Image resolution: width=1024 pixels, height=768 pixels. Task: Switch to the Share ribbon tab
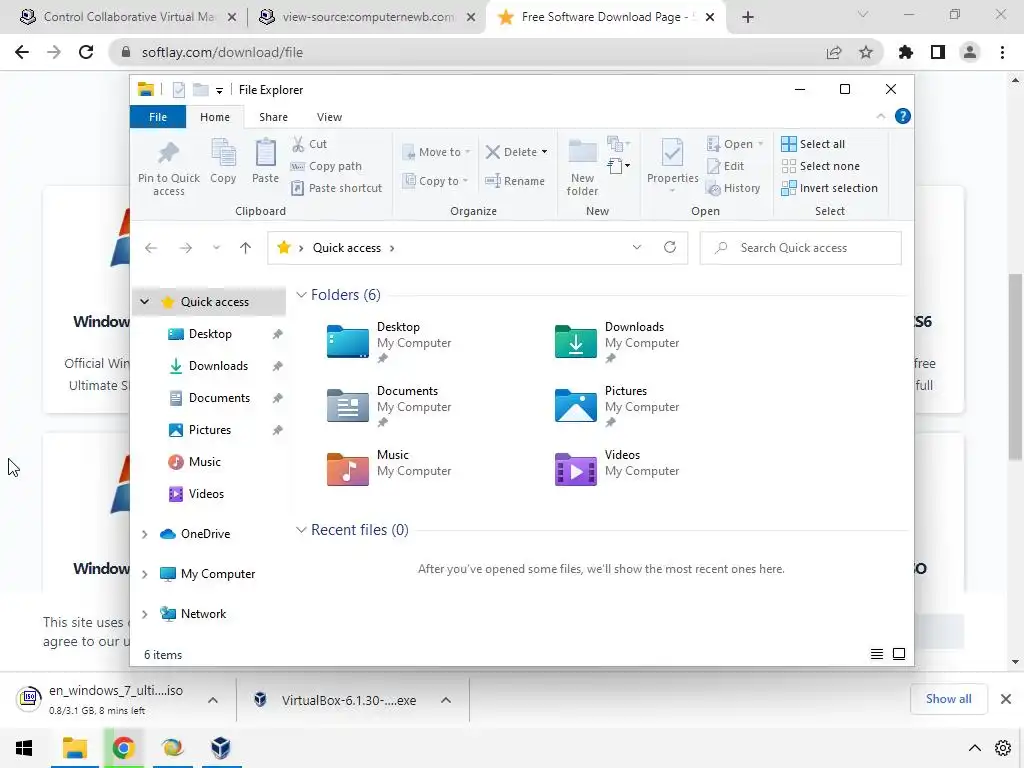pos(273,117)
